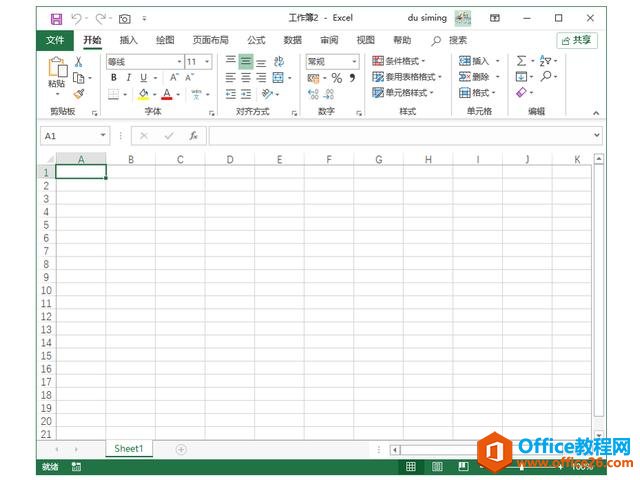Click the Name Box showing A1
The height and width of the screenshot is (480, 640).
click(x=75, y=136)
